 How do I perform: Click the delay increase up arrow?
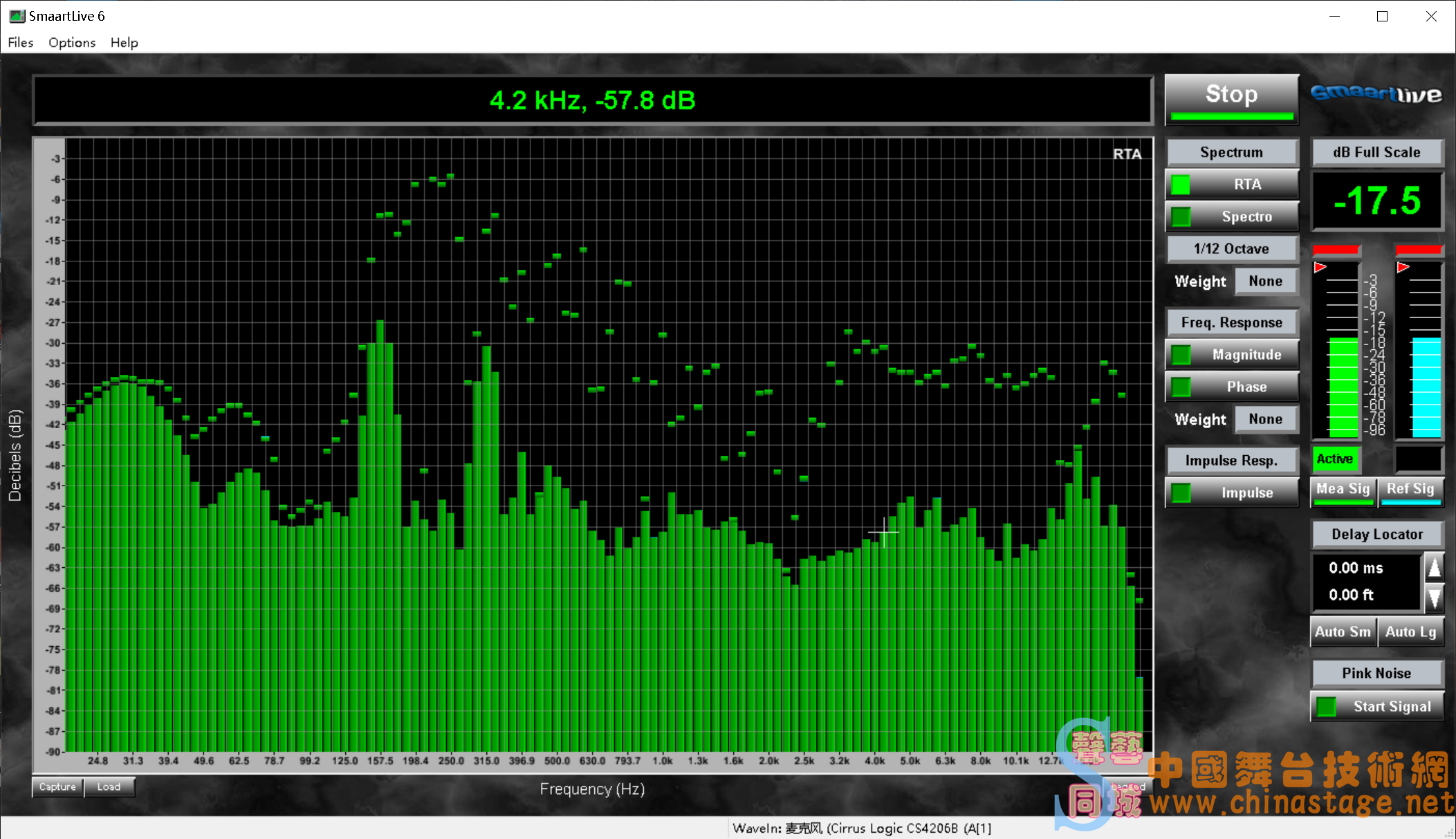[x=1435, y=568]
